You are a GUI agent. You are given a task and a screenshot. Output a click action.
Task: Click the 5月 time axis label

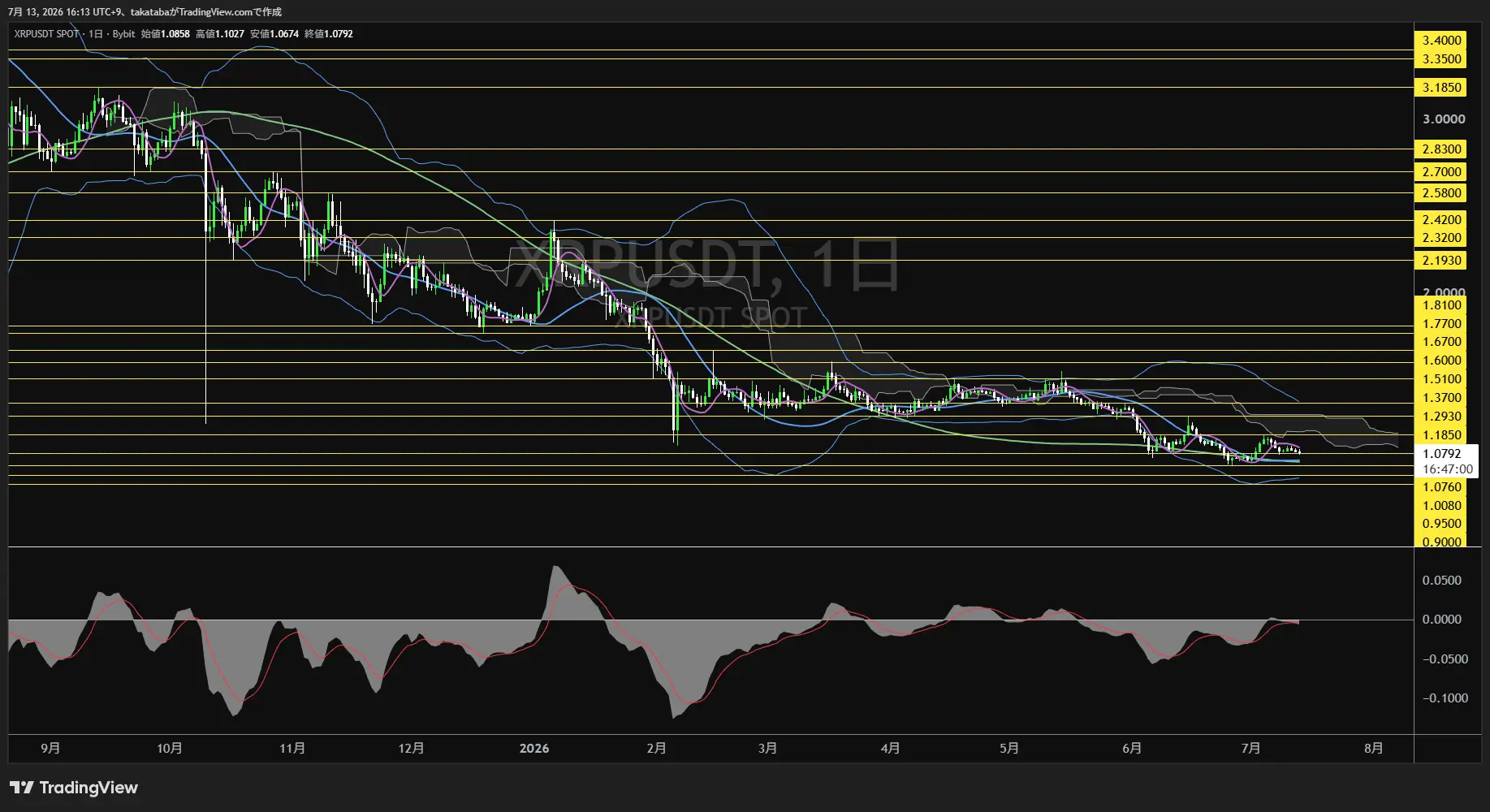coord(1009,748)
